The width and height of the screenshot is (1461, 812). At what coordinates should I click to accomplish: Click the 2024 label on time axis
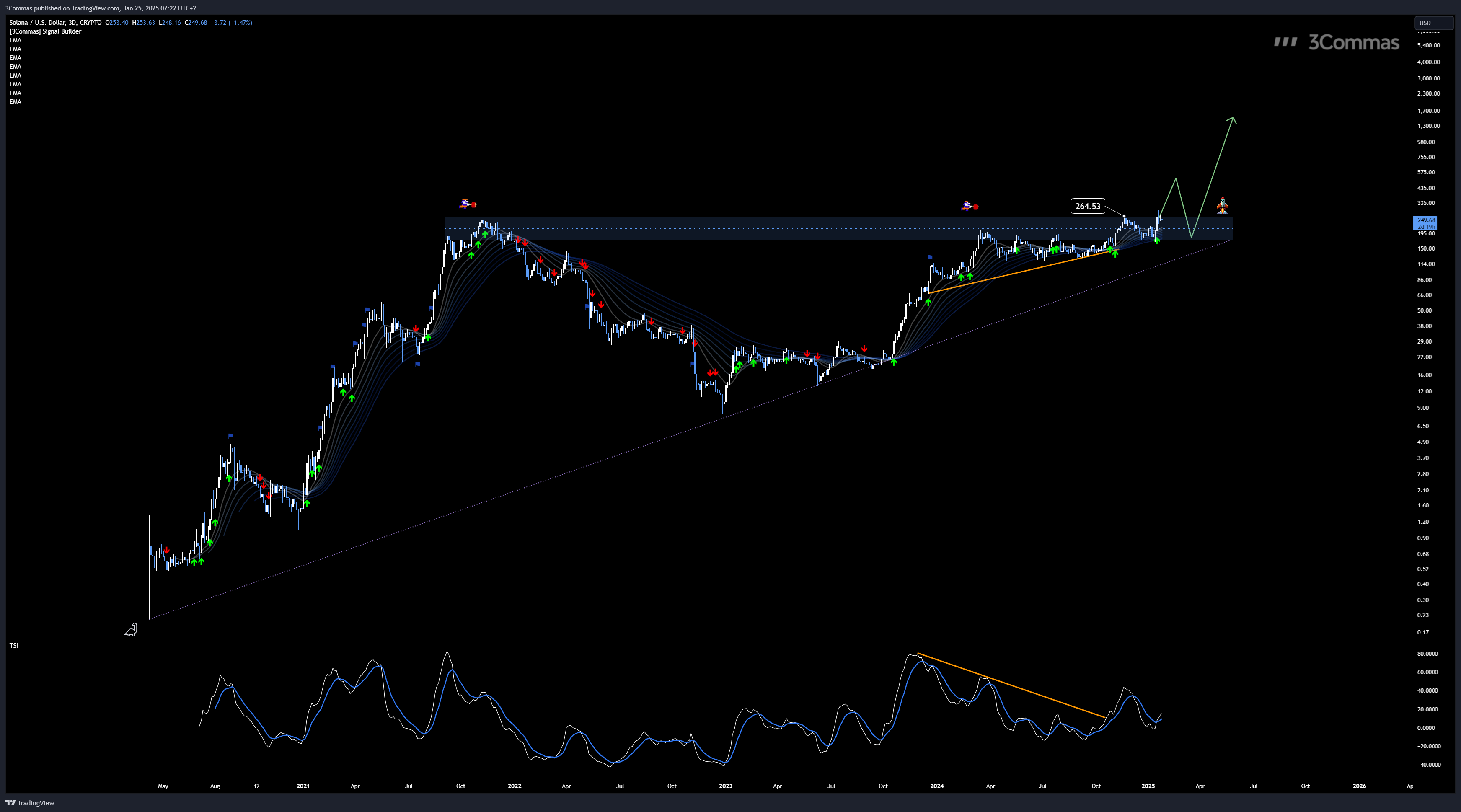[x=937, y=786]
